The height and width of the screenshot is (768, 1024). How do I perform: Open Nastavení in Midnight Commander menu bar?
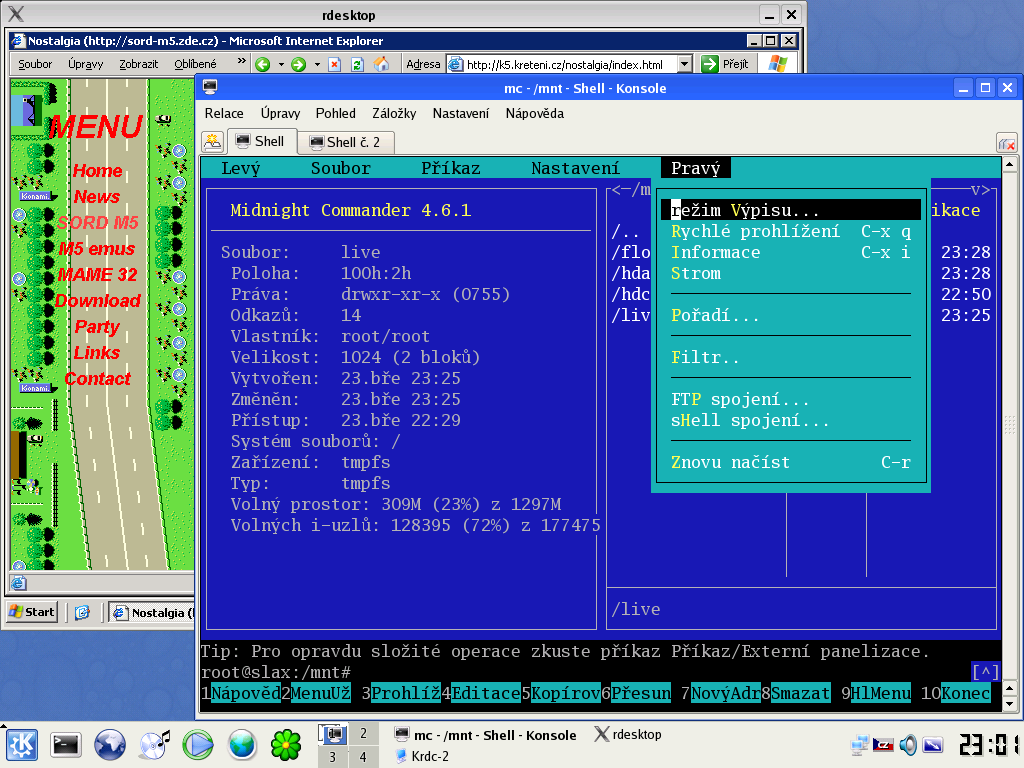tap(575, 168)
